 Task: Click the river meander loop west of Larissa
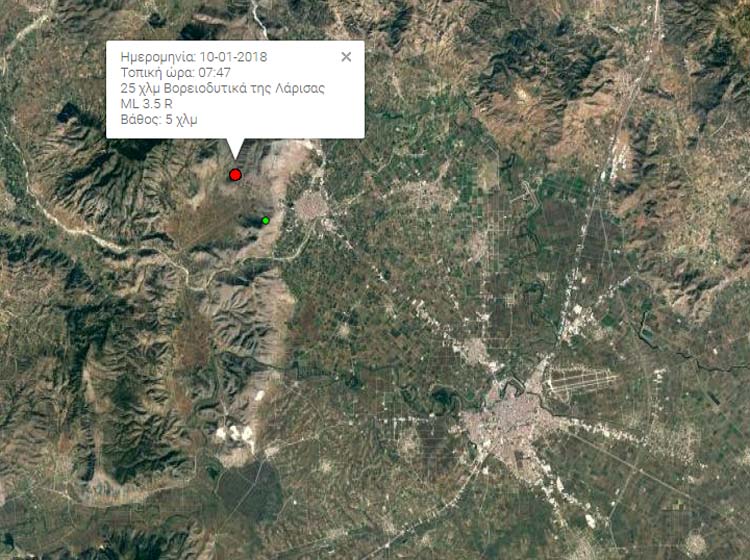tap(442, 399)
